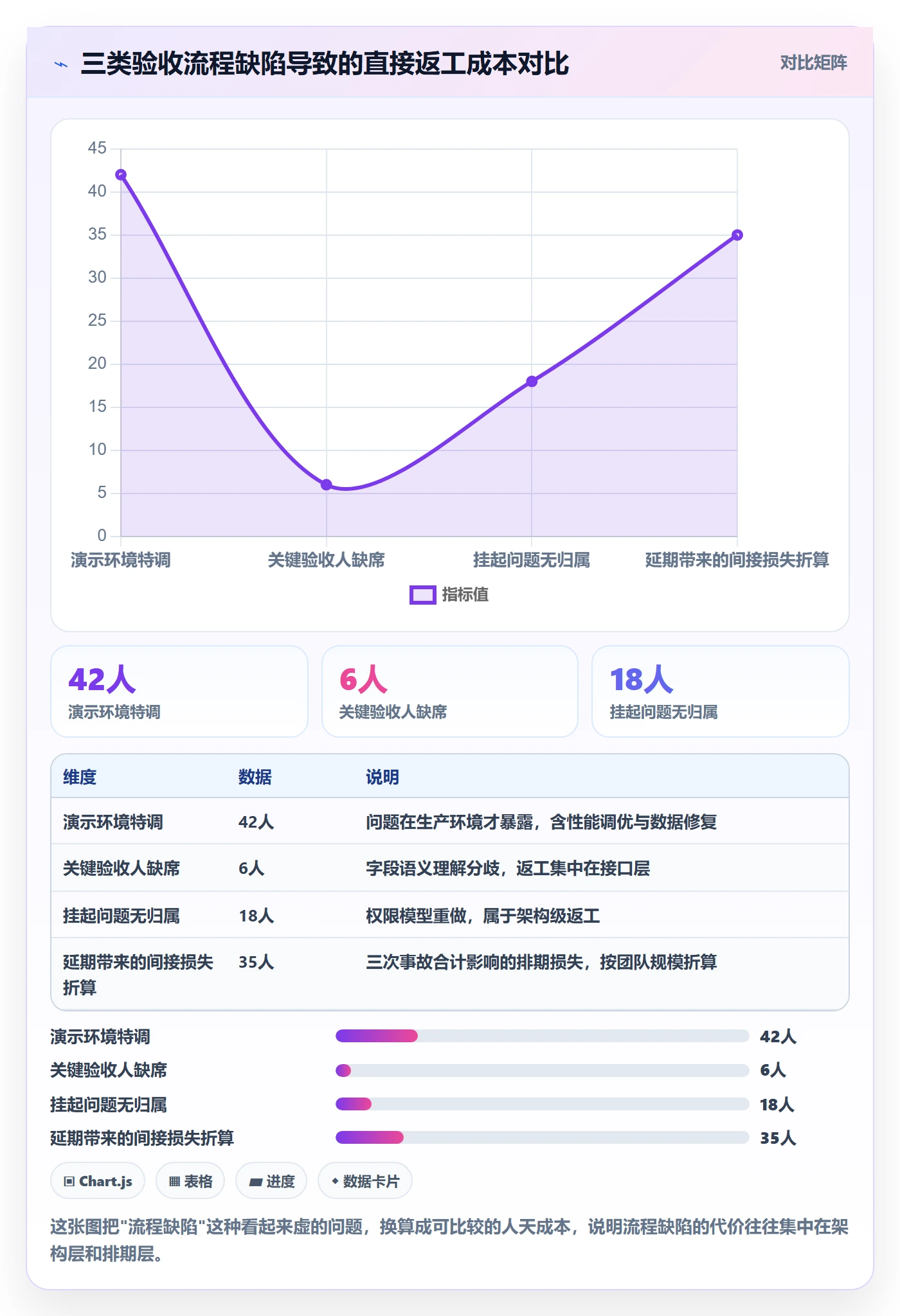
Task: Click the 关键验收人缺席 progress bar
Action: click(x=543, y=1071)
